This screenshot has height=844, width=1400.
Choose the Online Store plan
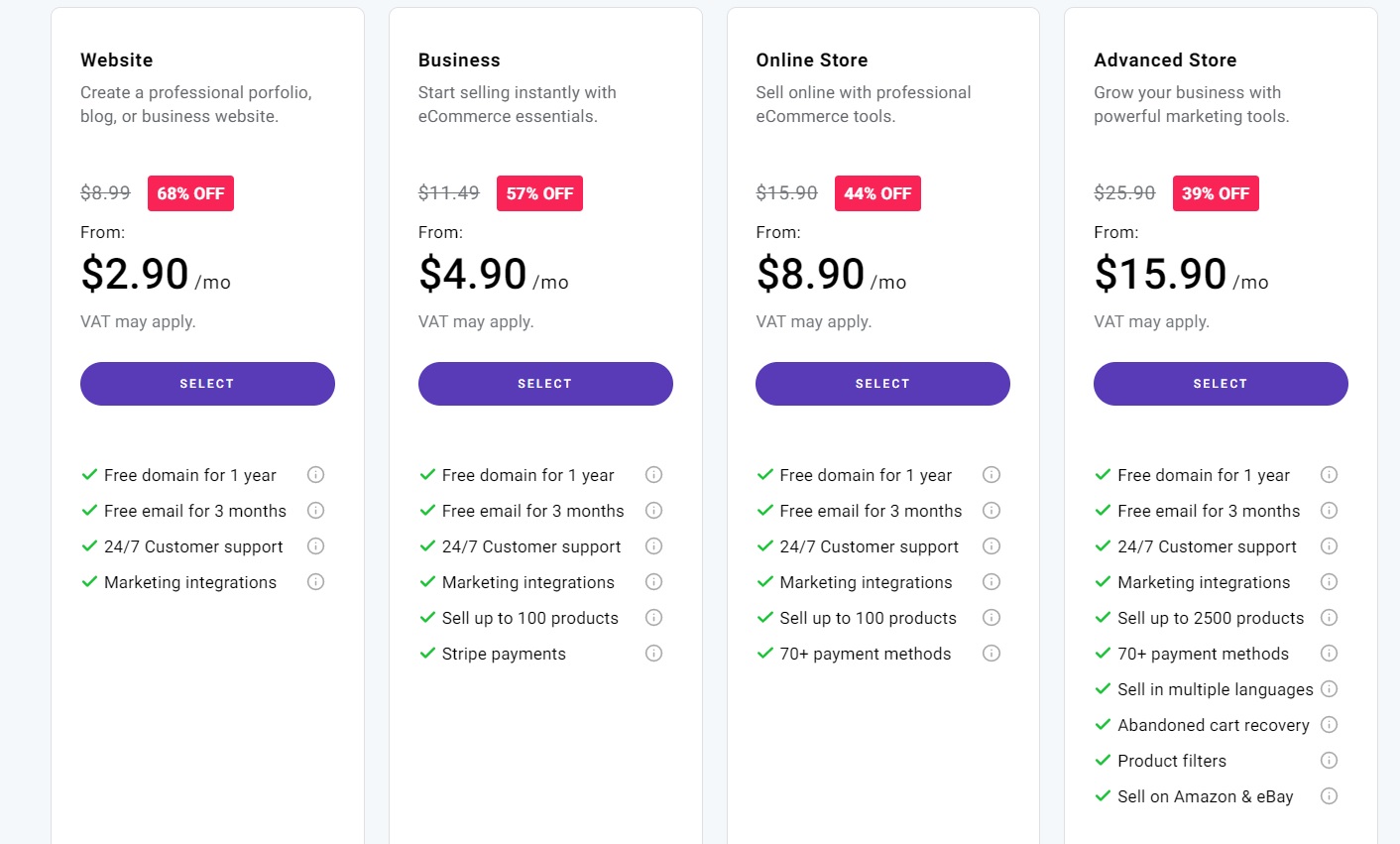[882, 384]
